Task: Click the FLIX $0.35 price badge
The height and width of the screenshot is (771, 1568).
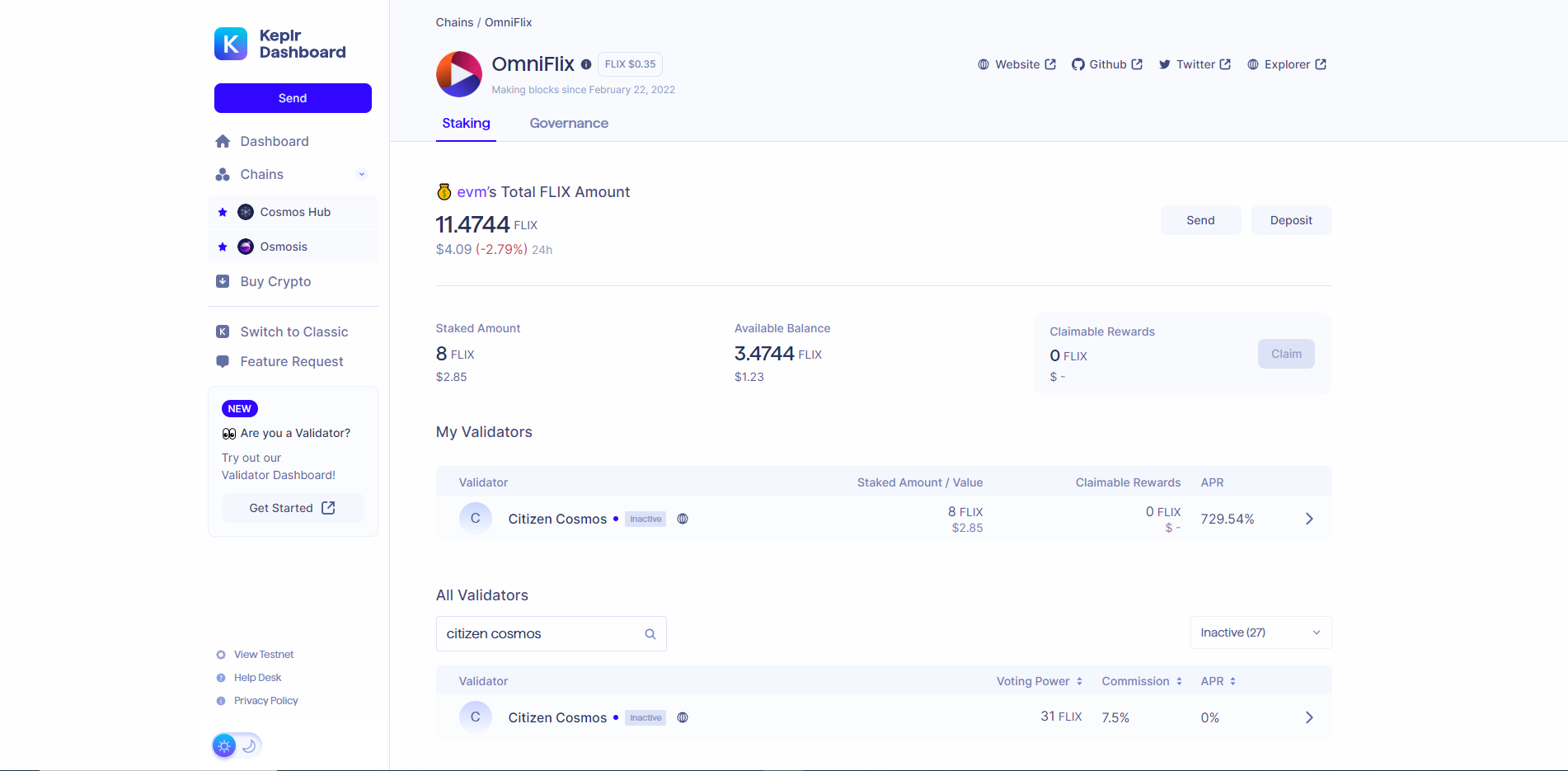Action: click(630, 64)
